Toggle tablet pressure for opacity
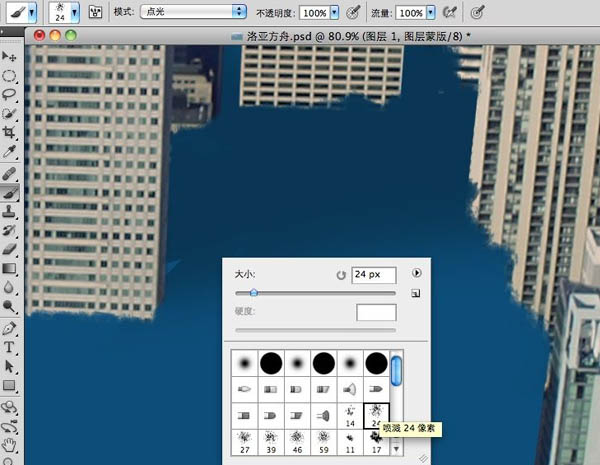 tap(353, 13)
